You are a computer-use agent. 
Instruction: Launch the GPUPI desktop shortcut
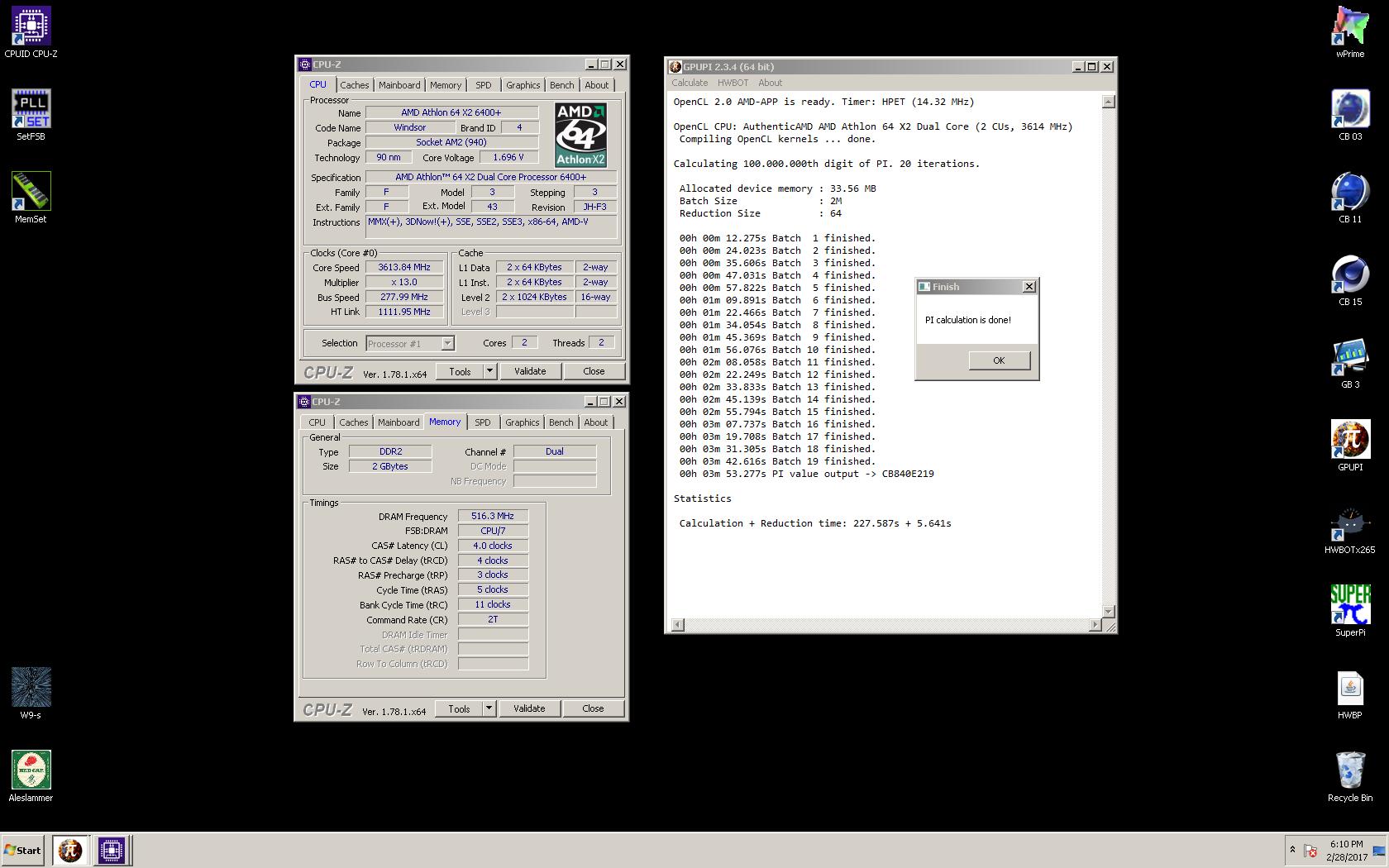[1350, 446]
